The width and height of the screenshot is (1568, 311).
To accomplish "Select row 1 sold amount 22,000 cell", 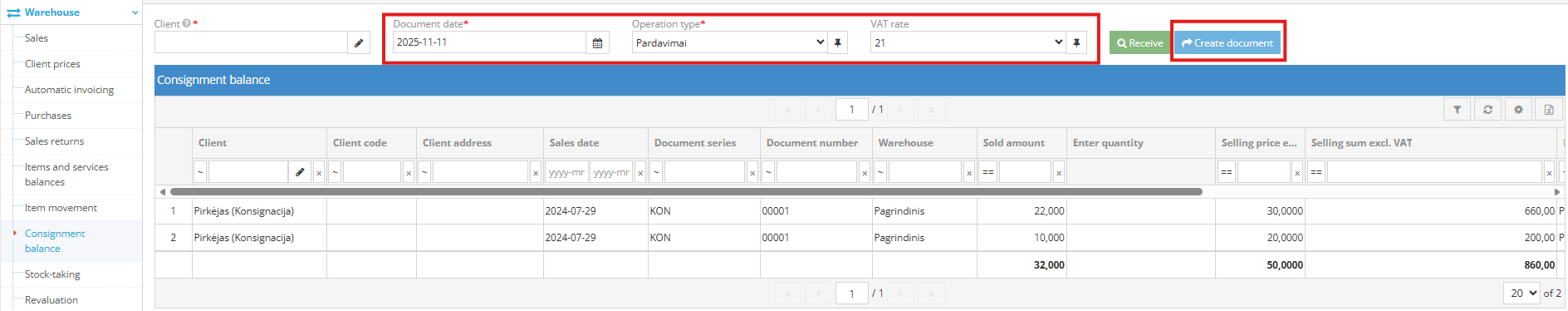I will pos(1022,211).
